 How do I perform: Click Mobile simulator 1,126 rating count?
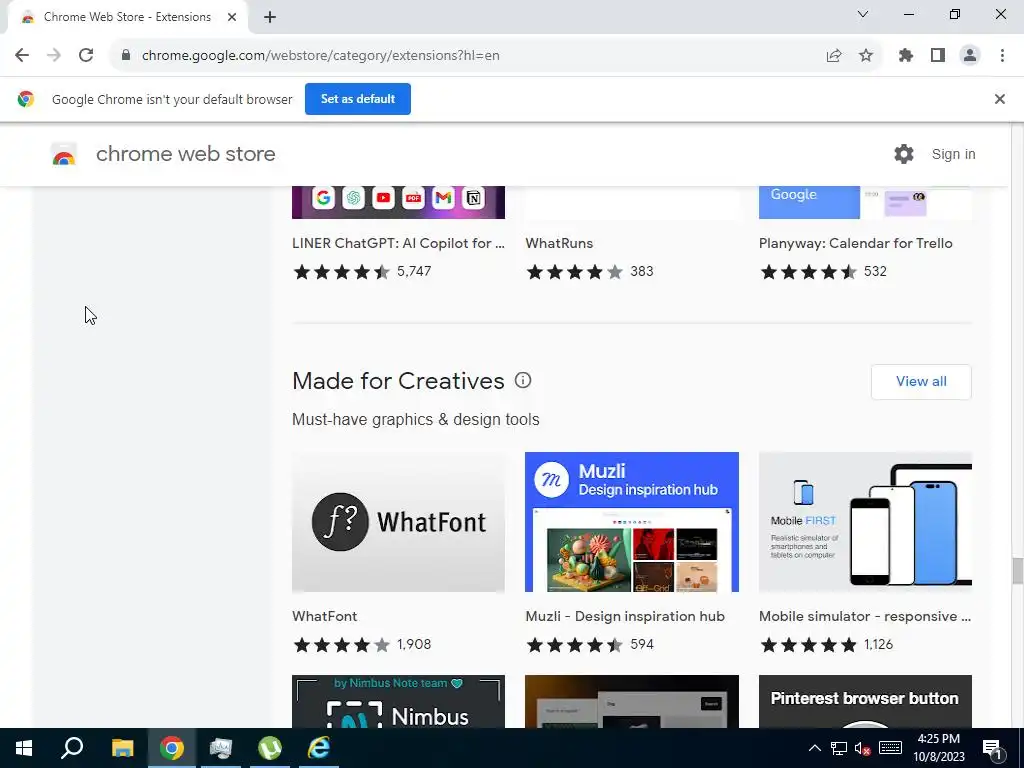(x=878, y=644)
